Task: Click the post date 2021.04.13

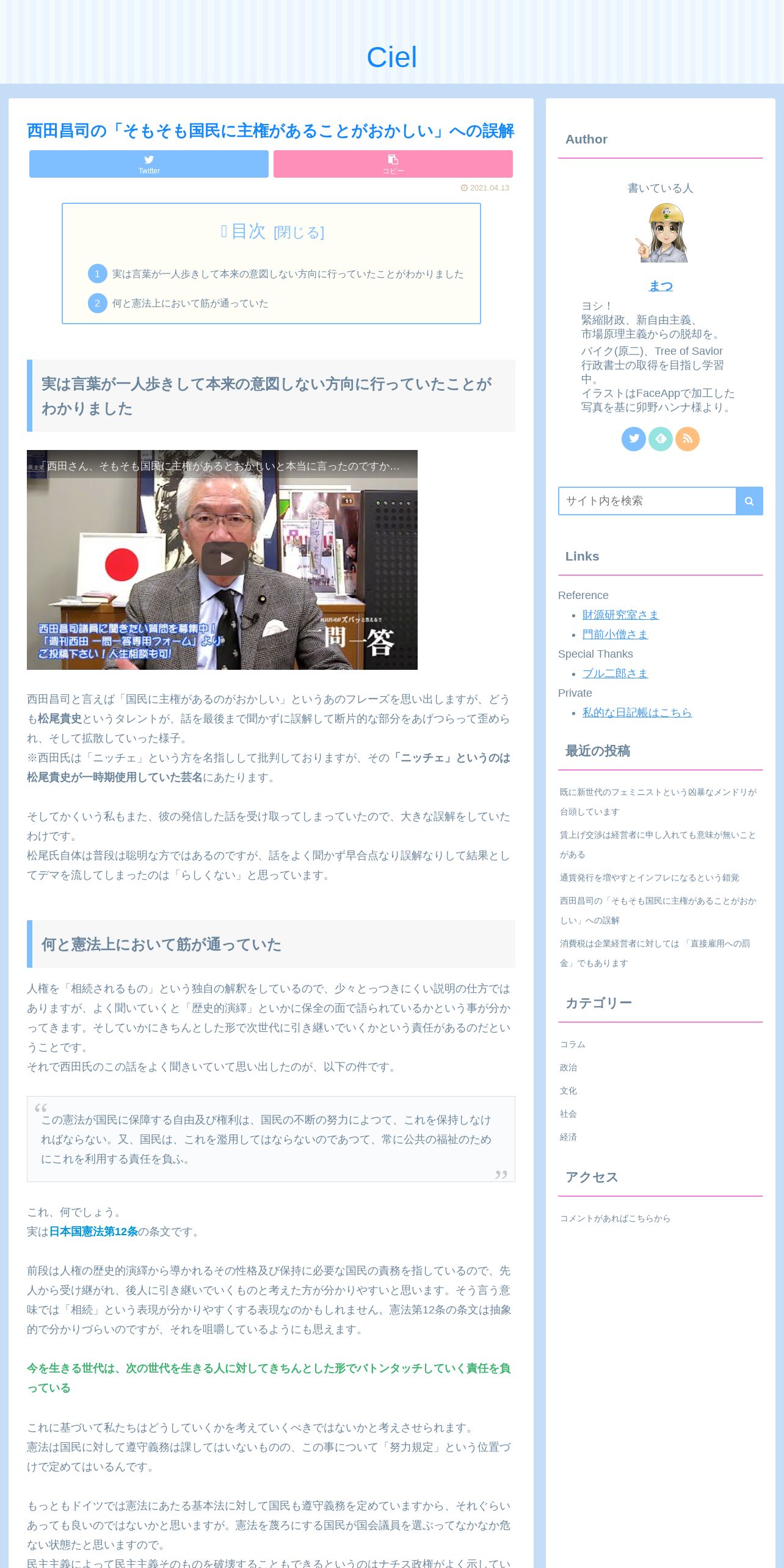Action: click(x=485, y=188)
